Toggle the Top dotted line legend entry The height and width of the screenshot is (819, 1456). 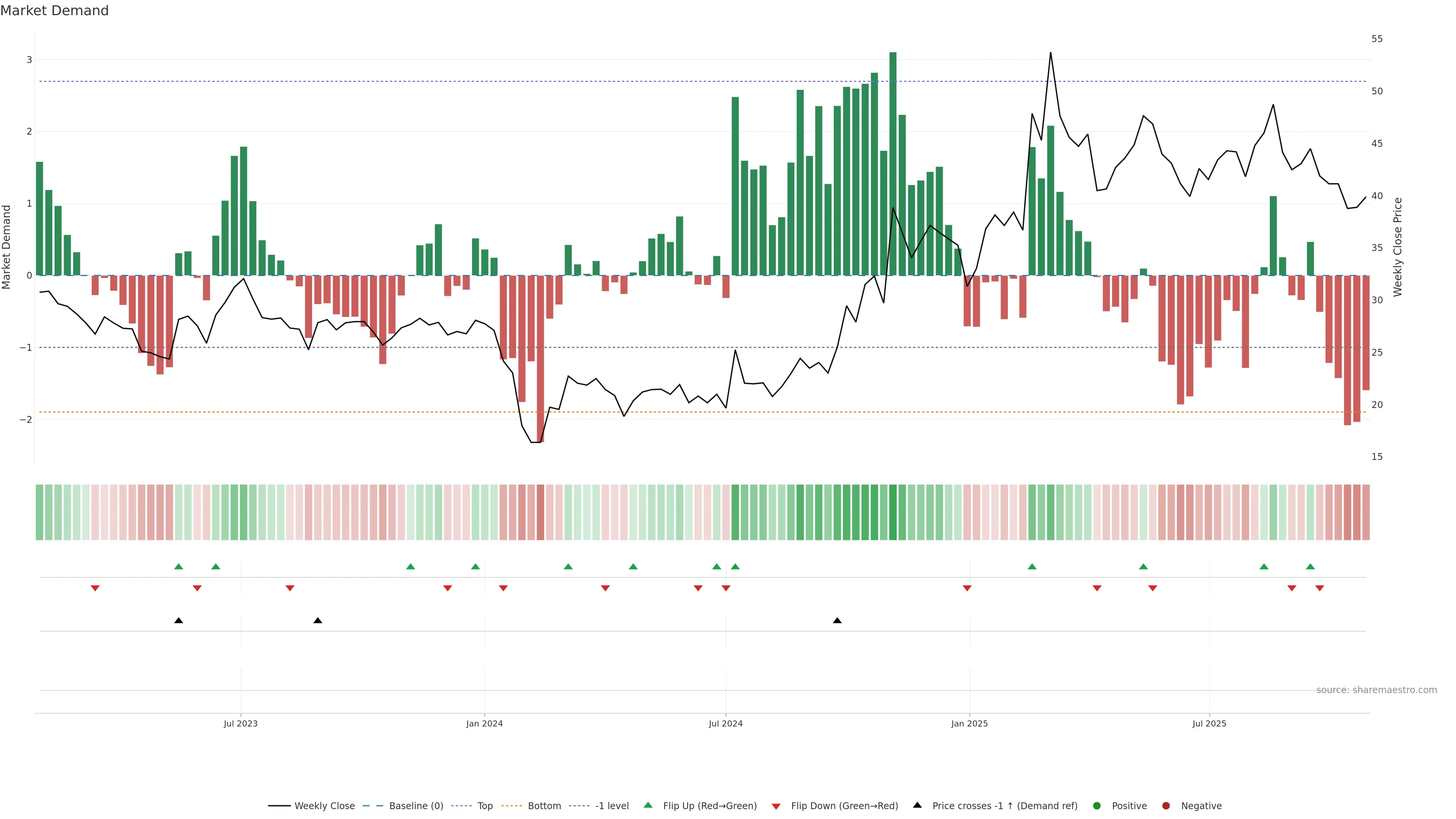(x=485, y=805)
